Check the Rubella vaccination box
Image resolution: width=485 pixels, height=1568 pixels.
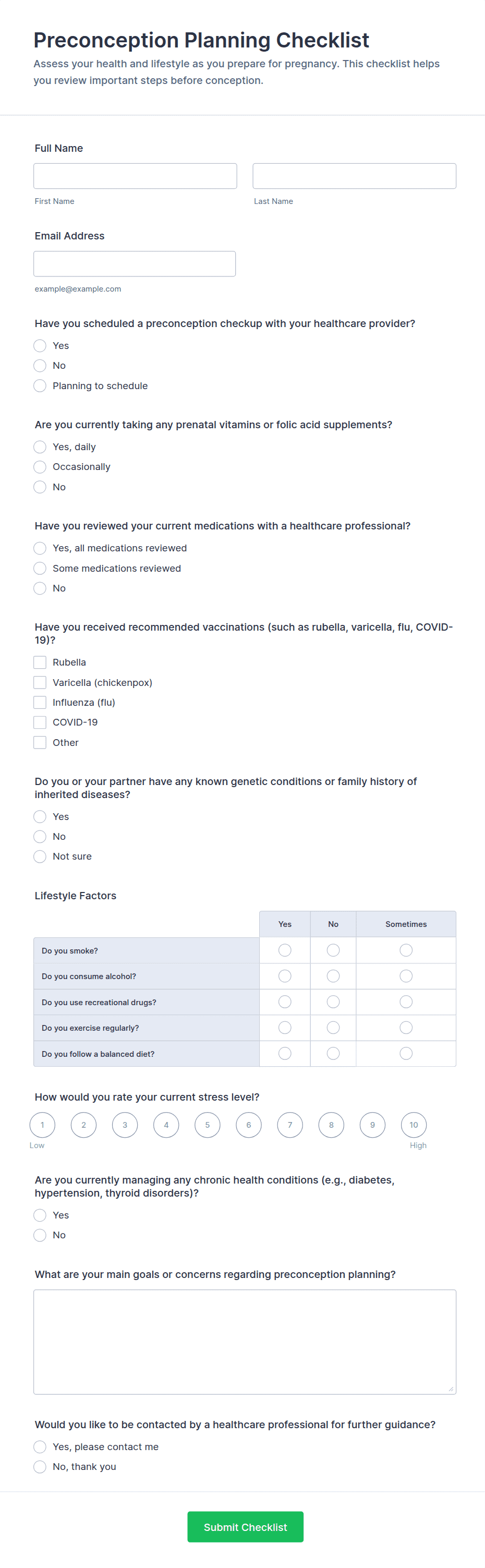[40, 662]
